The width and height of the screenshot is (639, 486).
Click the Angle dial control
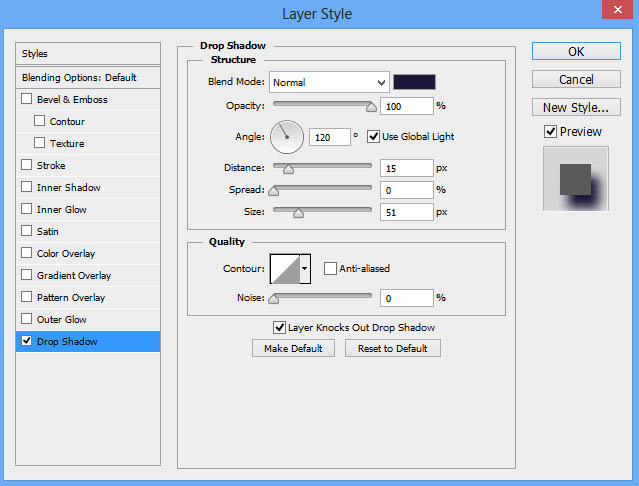(287, 137)
